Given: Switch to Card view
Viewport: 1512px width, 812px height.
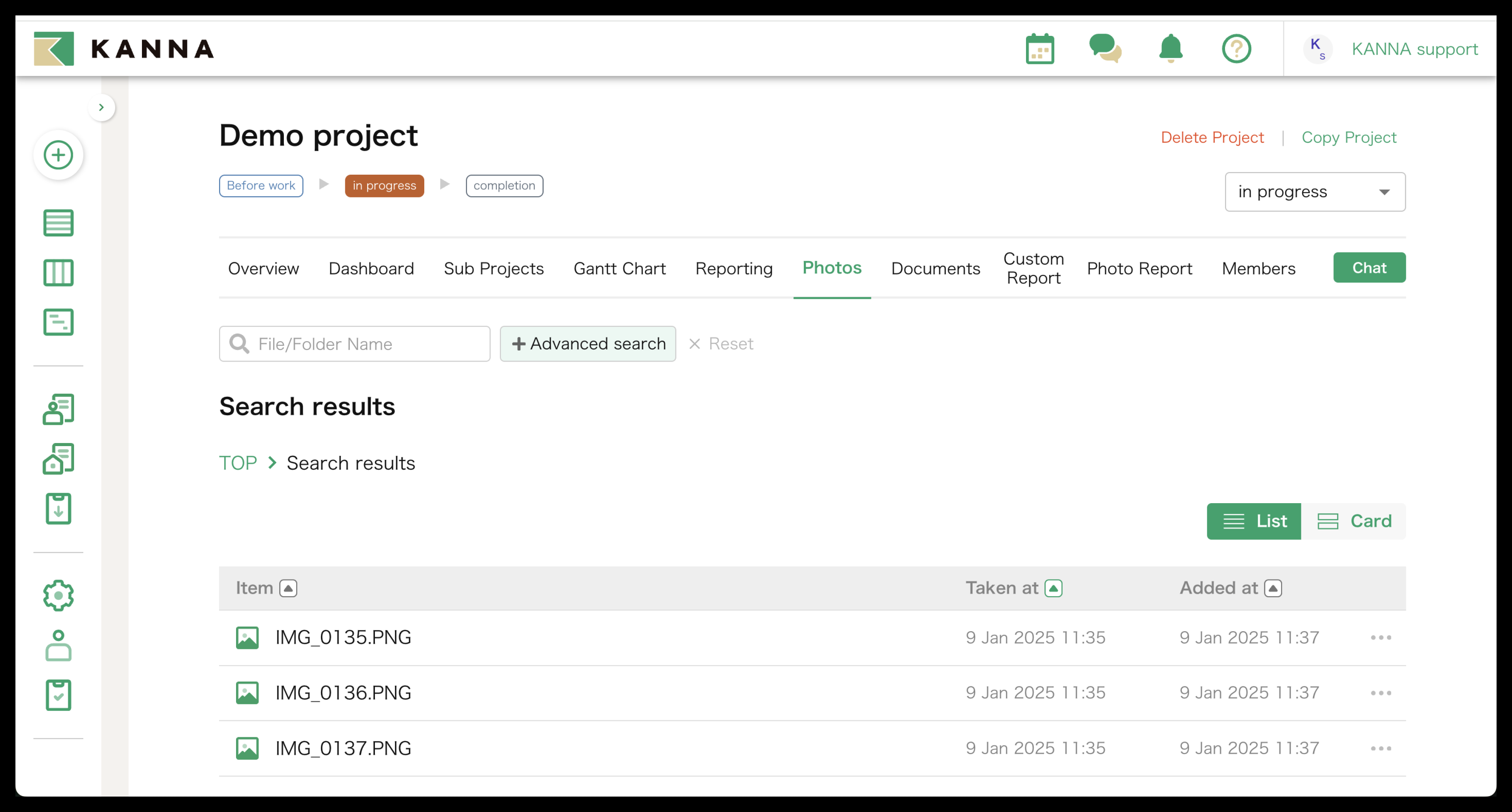Looking at the screenshot, I should click(x=1353, y=521).
